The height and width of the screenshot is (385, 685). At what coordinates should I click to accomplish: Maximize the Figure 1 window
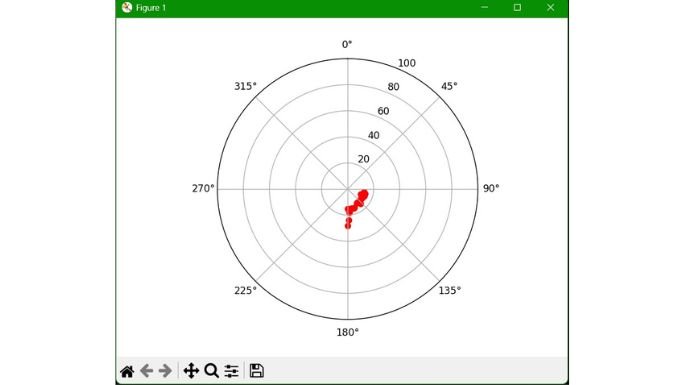tap(517, 7)
